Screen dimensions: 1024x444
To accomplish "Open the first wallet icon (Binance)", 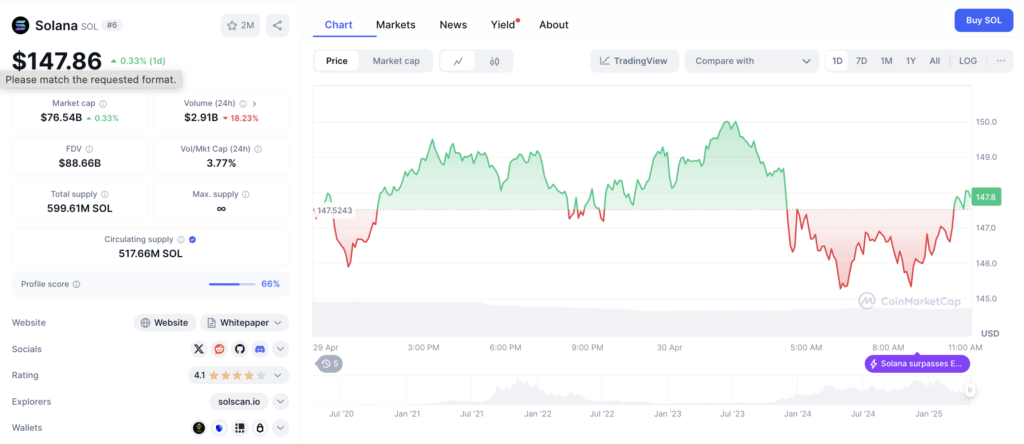I will [x=199, y=428].
